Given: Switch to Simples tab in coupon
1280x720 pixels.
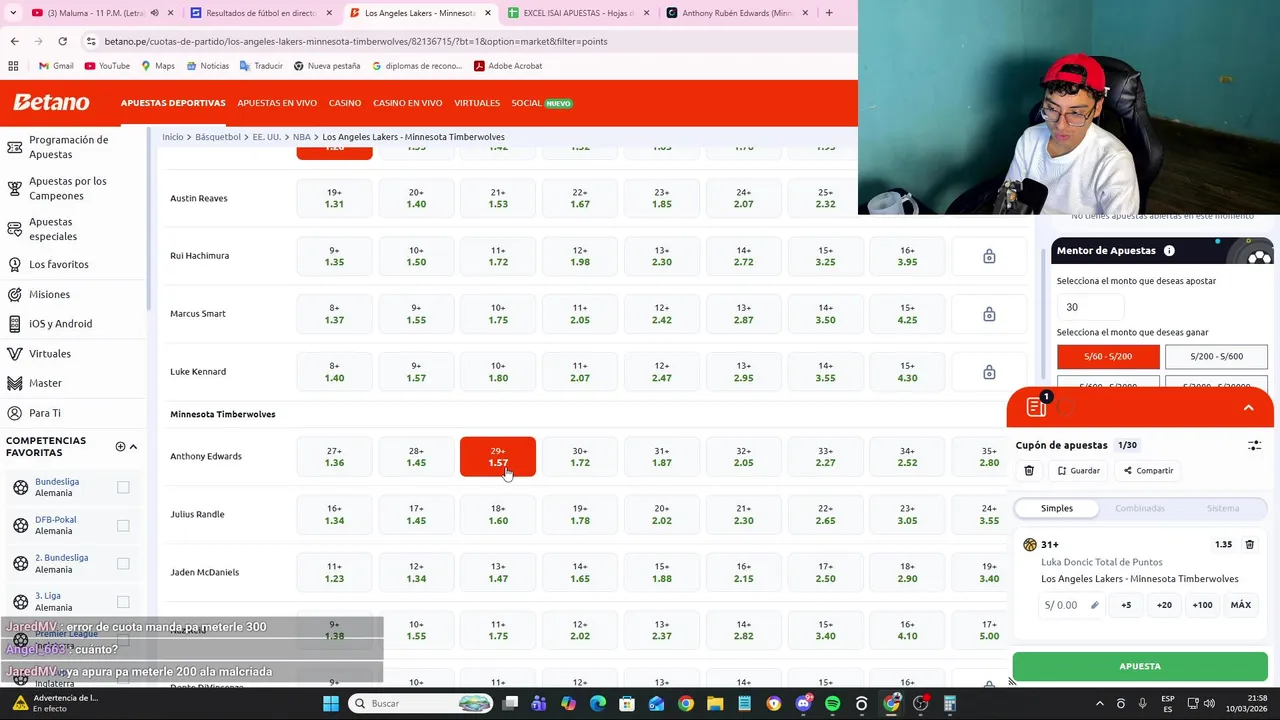Looking at the screenshot, I should coord(1056,508).
